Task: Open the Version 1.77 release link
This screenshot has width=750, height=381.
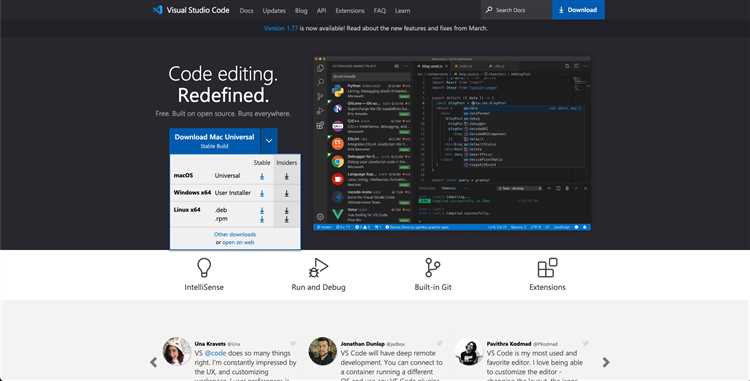Action: [281, 28]
